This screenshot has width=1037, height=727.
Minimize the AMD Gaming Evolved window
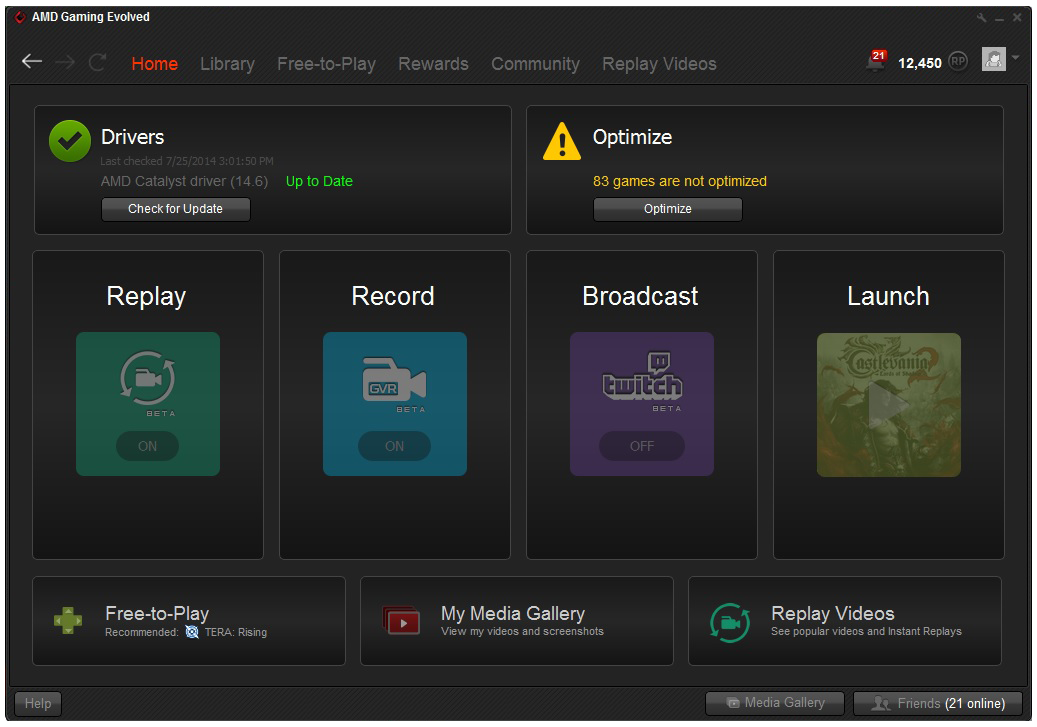[999, 19]
